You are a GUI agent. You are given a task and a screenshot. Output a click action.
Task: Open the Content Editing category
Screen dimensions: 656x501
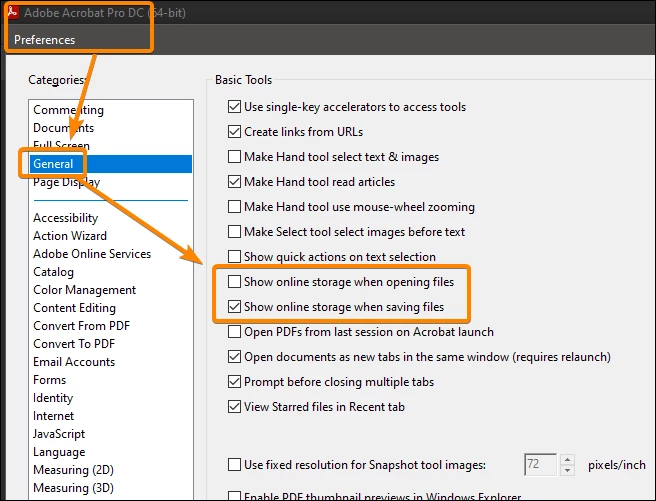[74, 308]
